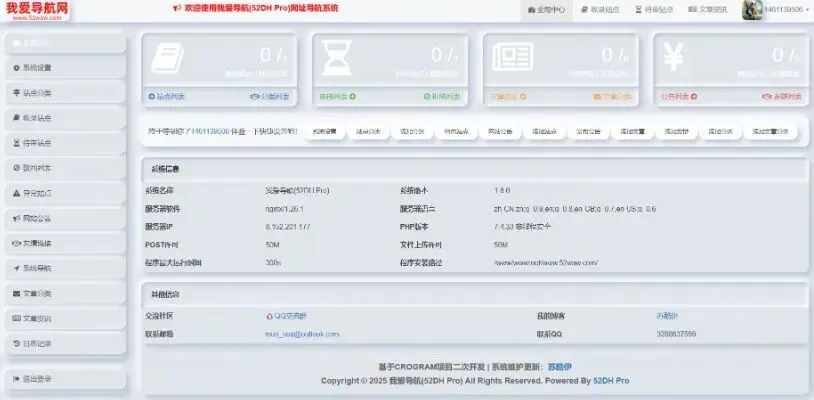Open 文章资讯 in the left sidebar

pos(65,319)
